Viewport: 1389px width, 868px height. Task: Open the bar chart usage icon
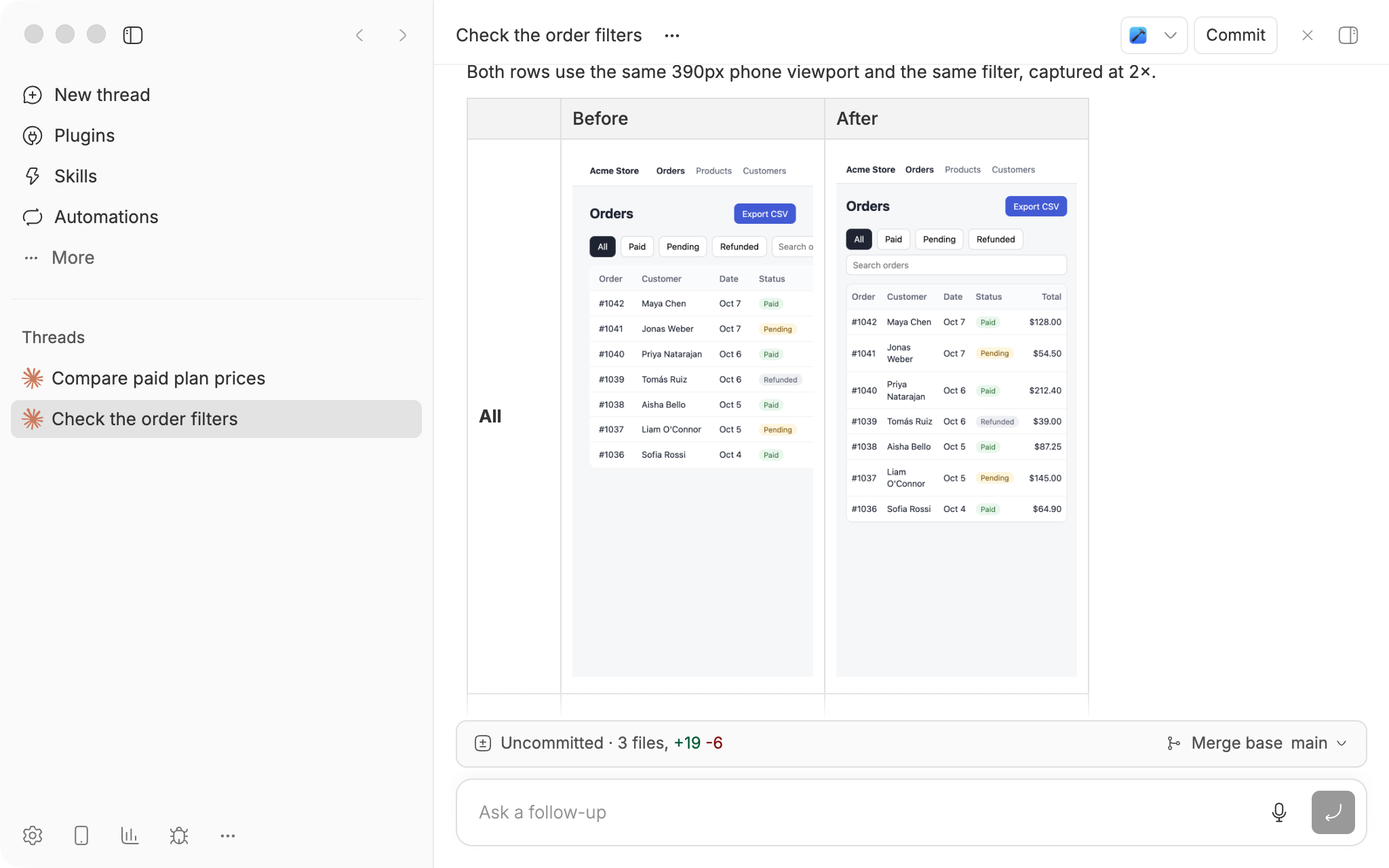tap(130, 835)
